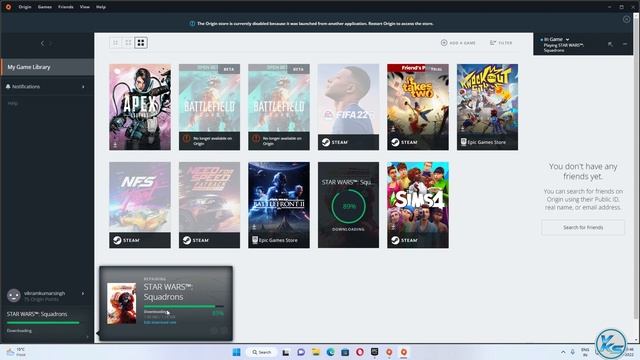Open the Need for Speed Payback tile
The height and width of the screenshot is (360, 640).
tap(209, 205)
